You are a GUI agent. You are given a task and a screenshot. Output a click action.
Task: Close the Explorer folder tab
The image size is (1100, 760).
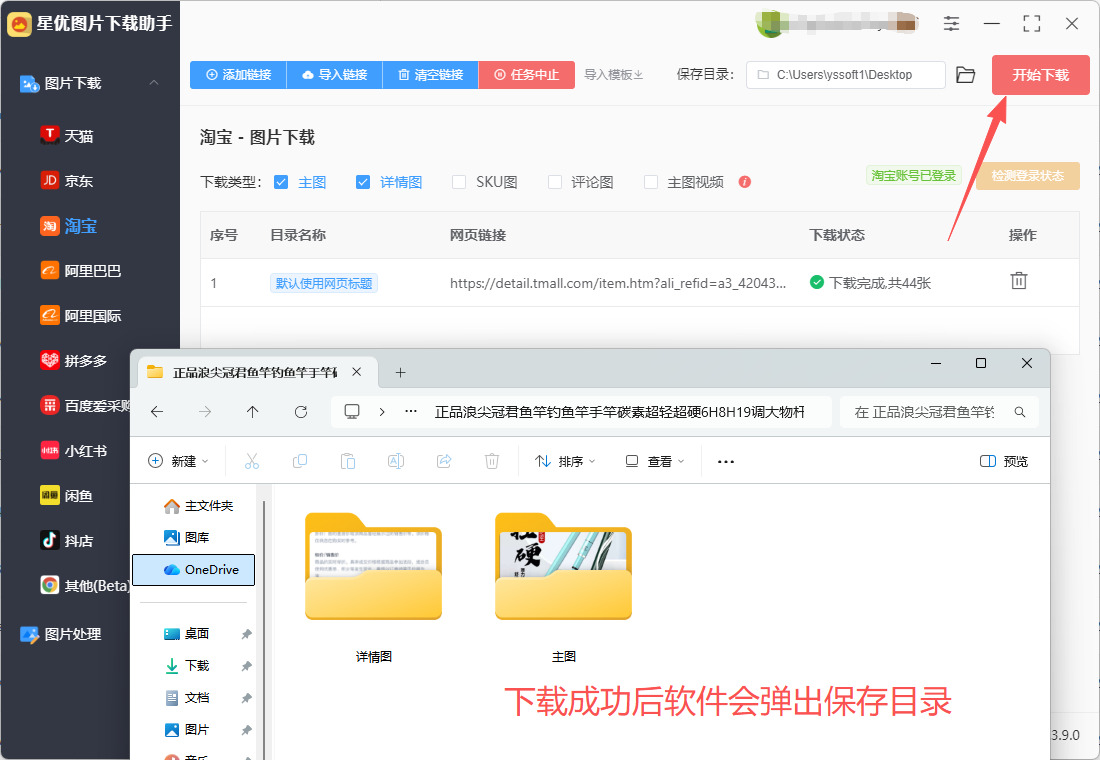point(356,372)
